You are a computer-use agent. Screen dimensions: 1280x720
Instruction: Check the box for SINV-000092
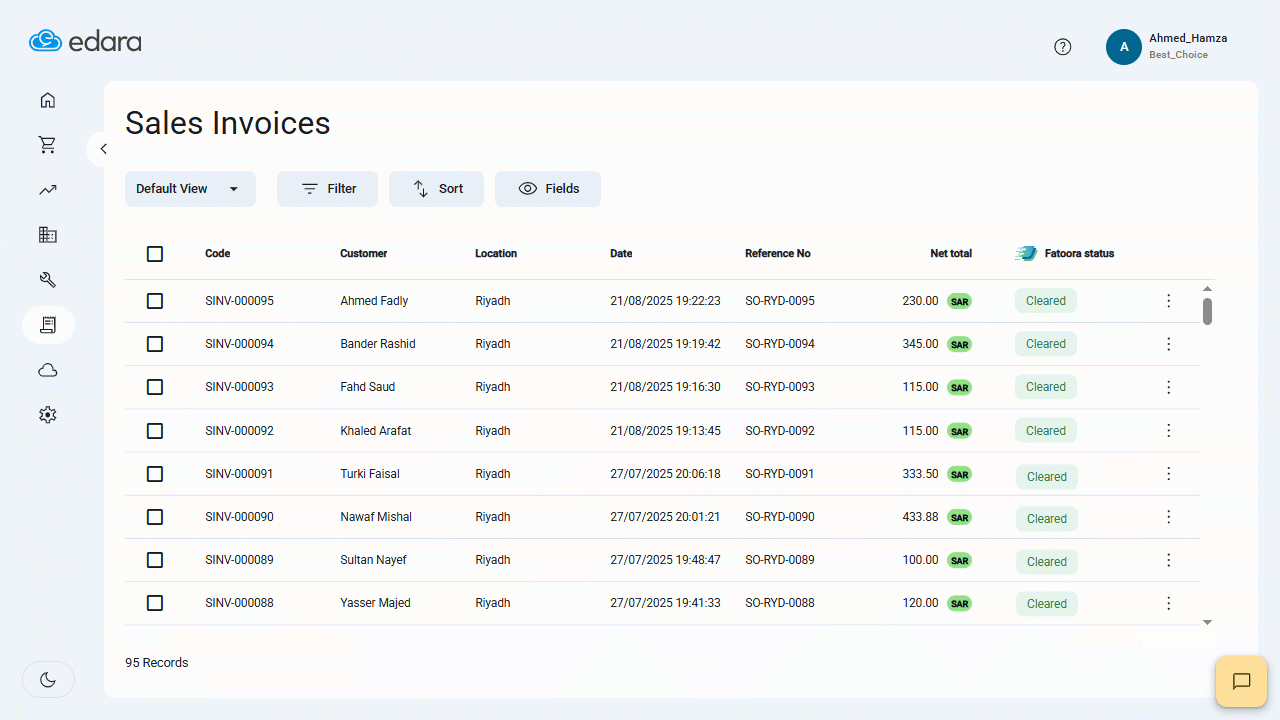point(155,431)
